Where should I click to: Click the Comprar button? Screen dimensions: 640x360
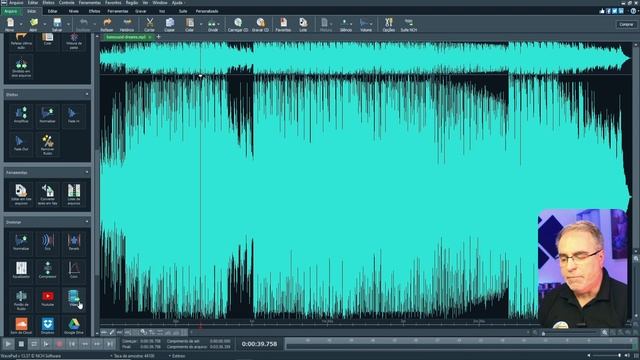[x=626, y=24]
